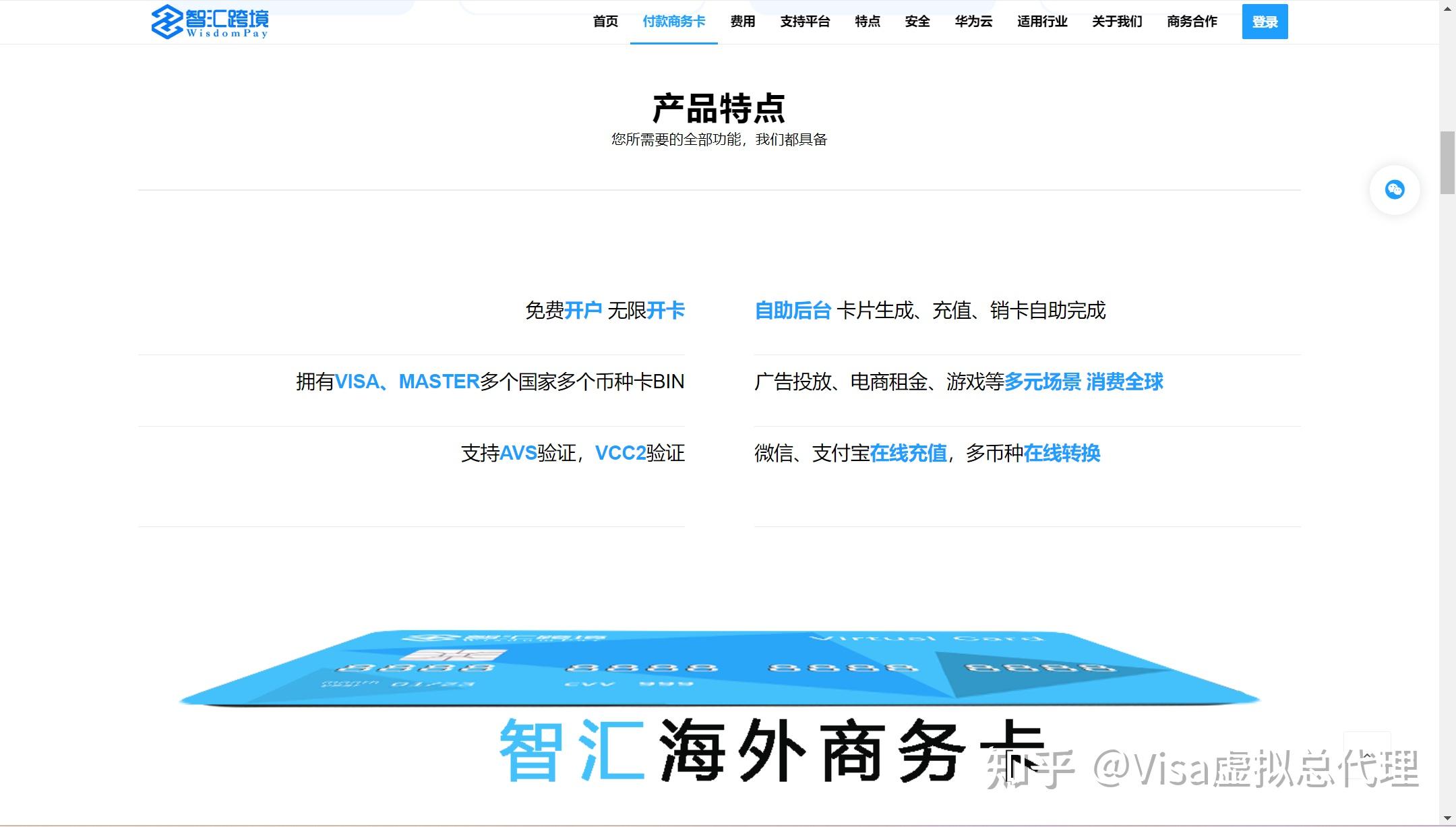Open 华为云 nav link
1456x827 pixels.
973,22
